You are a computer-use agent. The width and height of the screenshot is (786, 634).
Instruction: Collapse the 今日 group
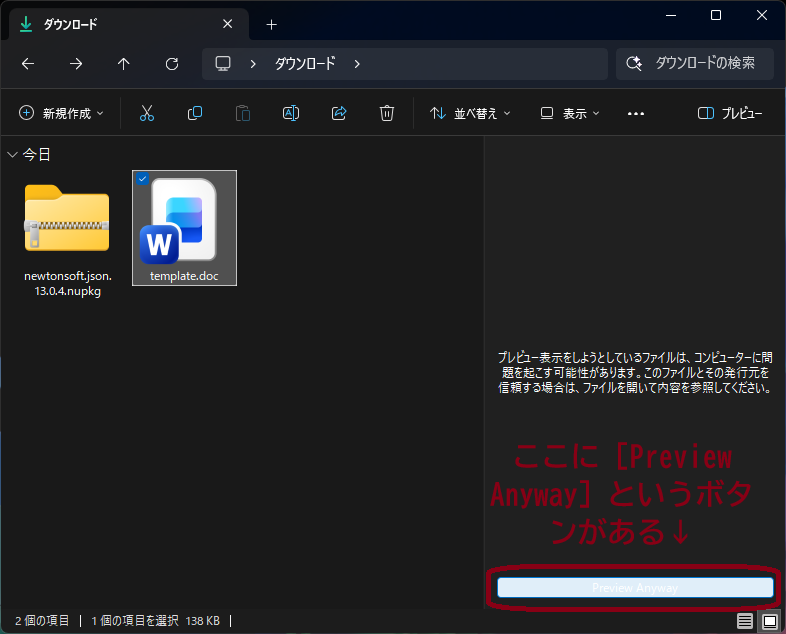coord(13,154)
